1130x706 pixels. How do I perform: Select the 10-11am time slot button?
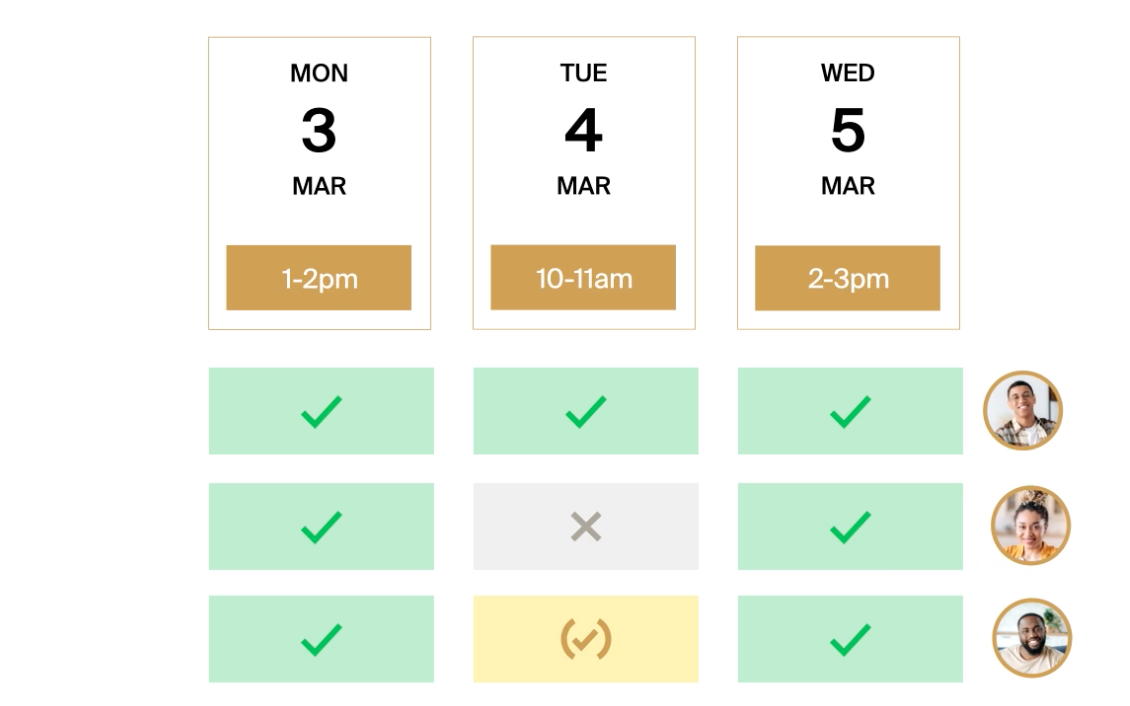[x=583, y=278]
